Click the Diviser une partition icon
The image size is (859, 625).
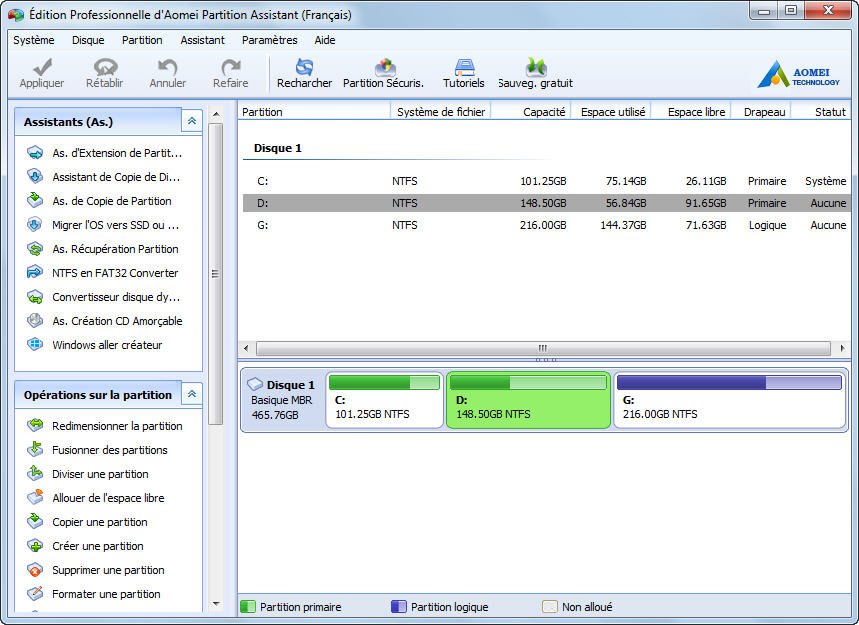point(35,474)
